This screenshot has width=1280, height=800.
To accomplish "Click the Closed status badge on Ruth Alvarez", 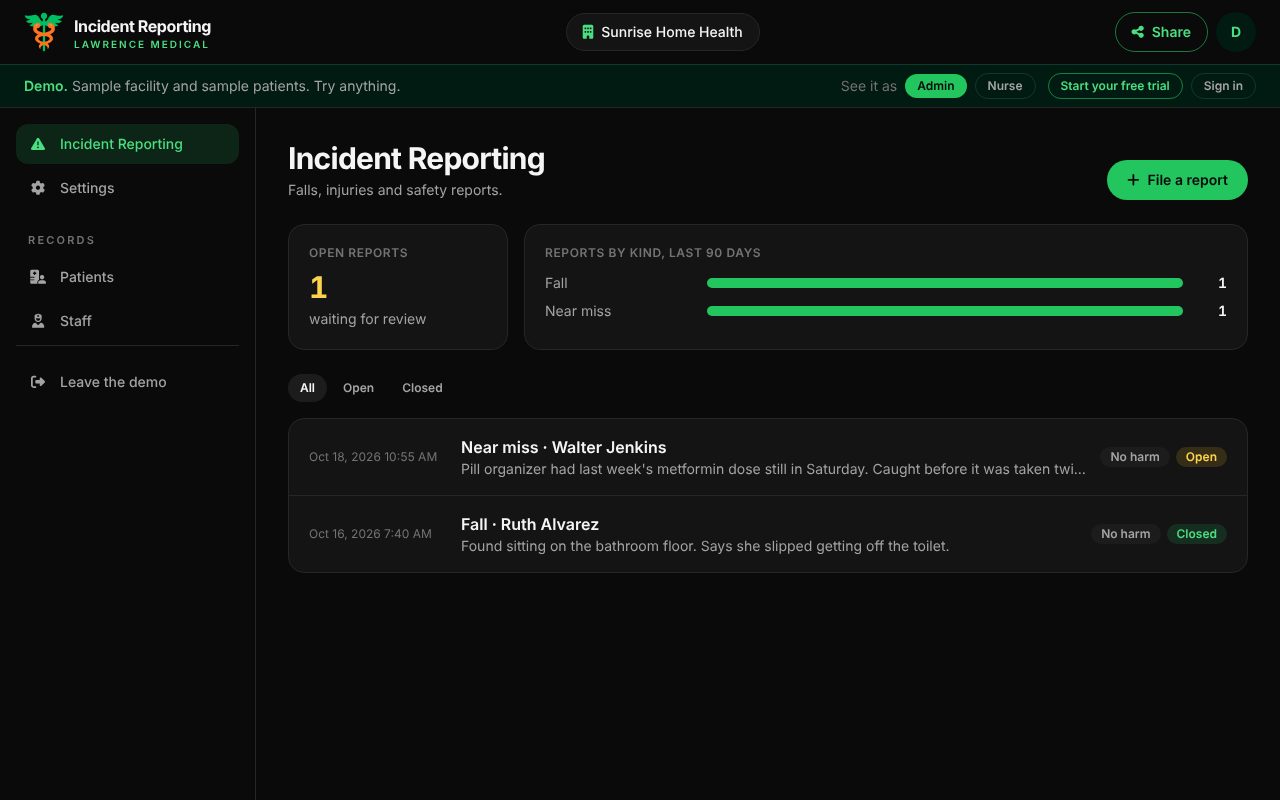I will 1197,534.
